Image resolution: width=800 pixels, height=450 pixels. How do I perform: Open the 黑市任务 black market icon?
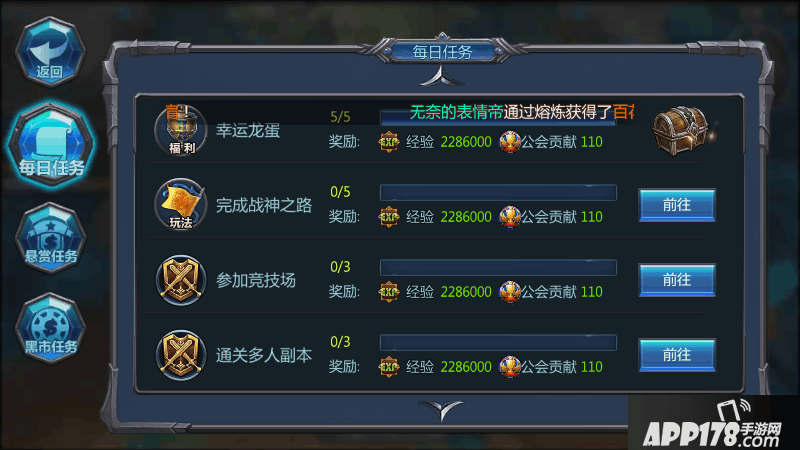(x=50, y=328)
